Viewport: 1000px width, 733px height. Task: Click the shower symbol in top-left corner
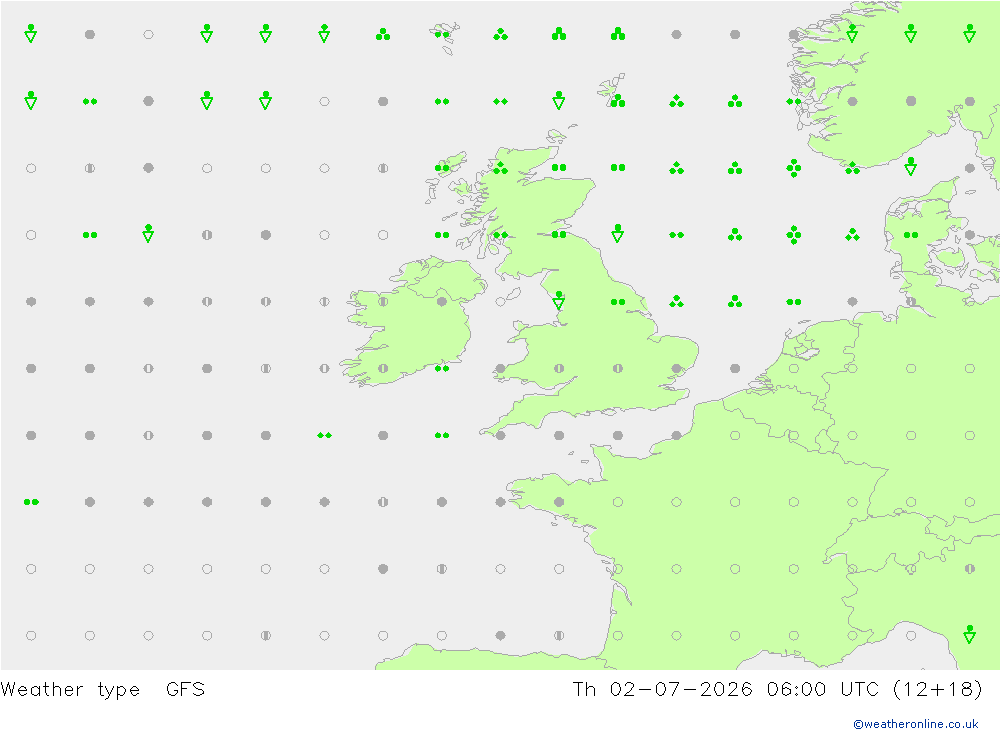pyautogui.click(x=31, y=33)
